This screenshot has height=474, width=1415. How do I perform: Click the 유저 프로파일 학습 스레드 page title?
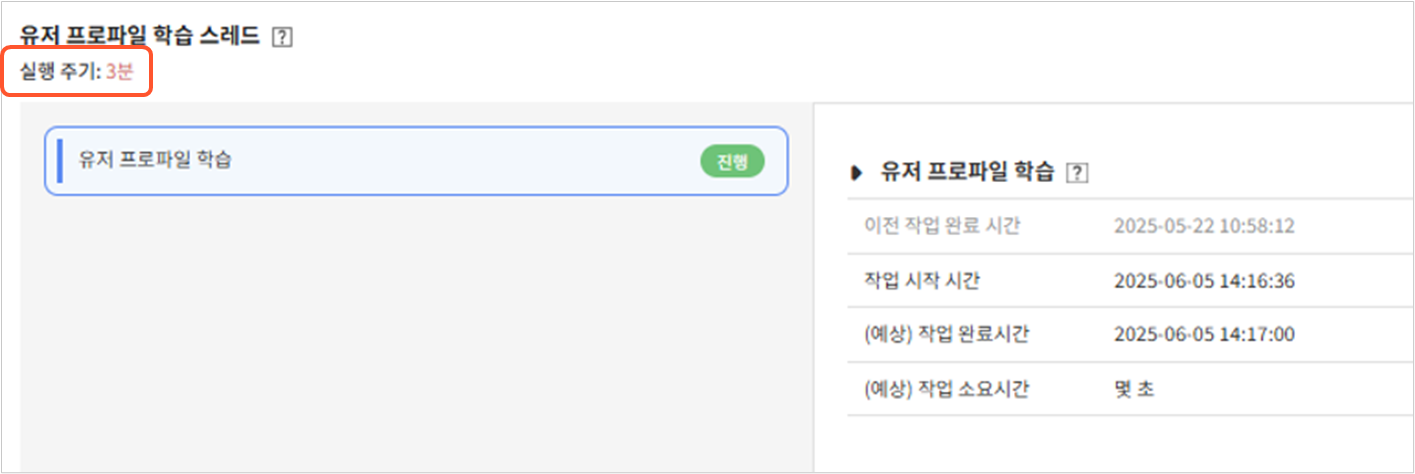140,37
